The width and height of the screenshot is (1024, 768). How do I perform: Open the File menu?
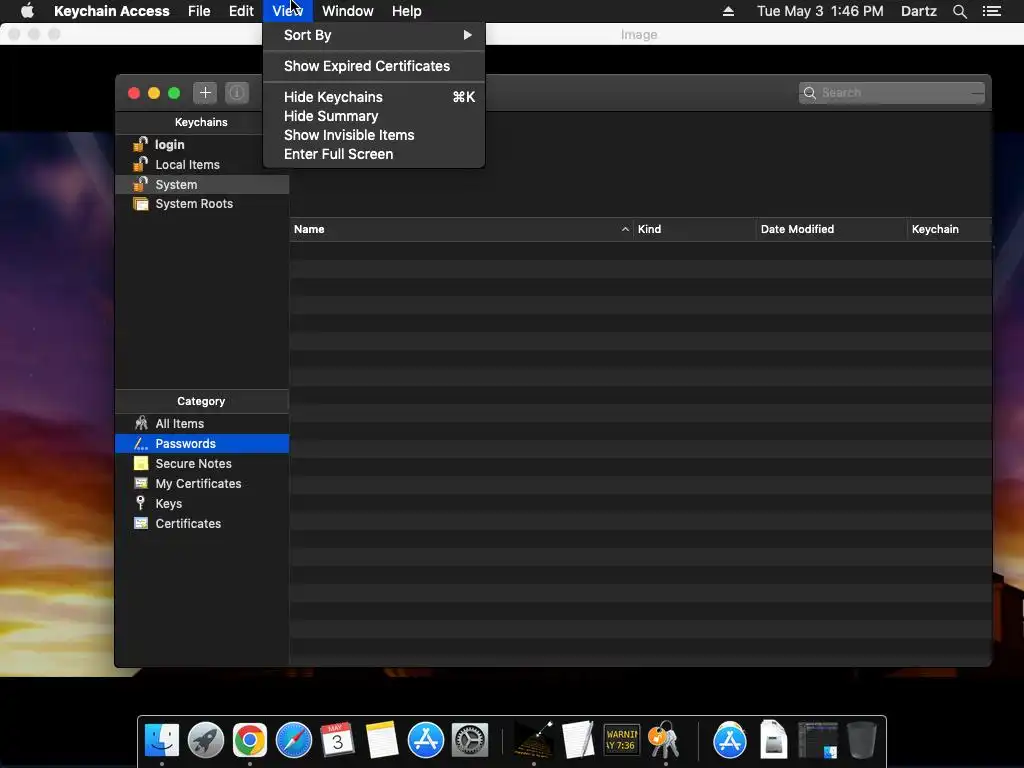[x=199, y=11]
